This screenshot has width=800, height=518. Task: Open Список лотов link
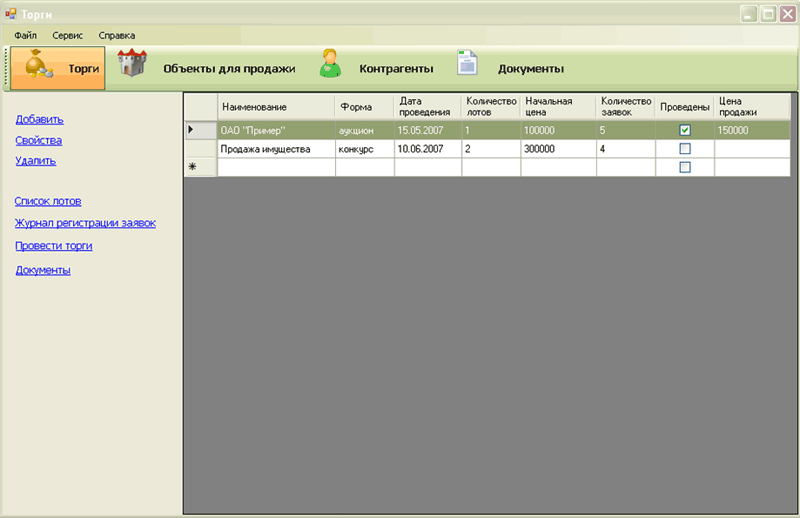(x=48, y=201)
